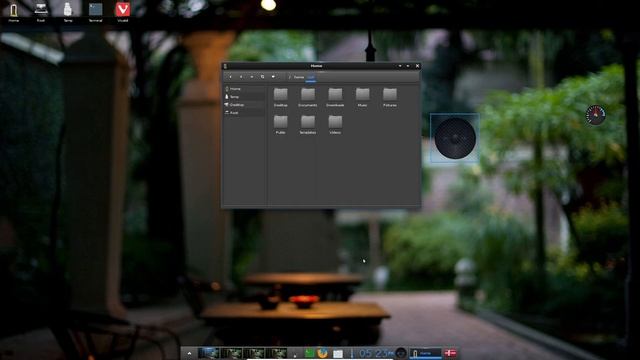Select Desktop in the file manager sidebar
Image resolution: width=640 pixels, height=360 pixels.
click(x=244, y=105)
